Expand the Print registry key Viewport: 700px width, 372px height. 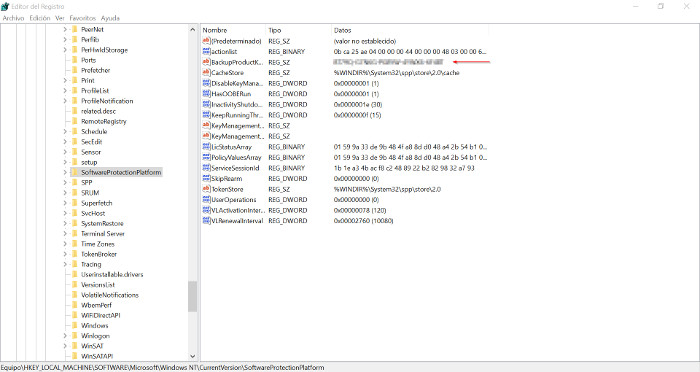[65, 80]
